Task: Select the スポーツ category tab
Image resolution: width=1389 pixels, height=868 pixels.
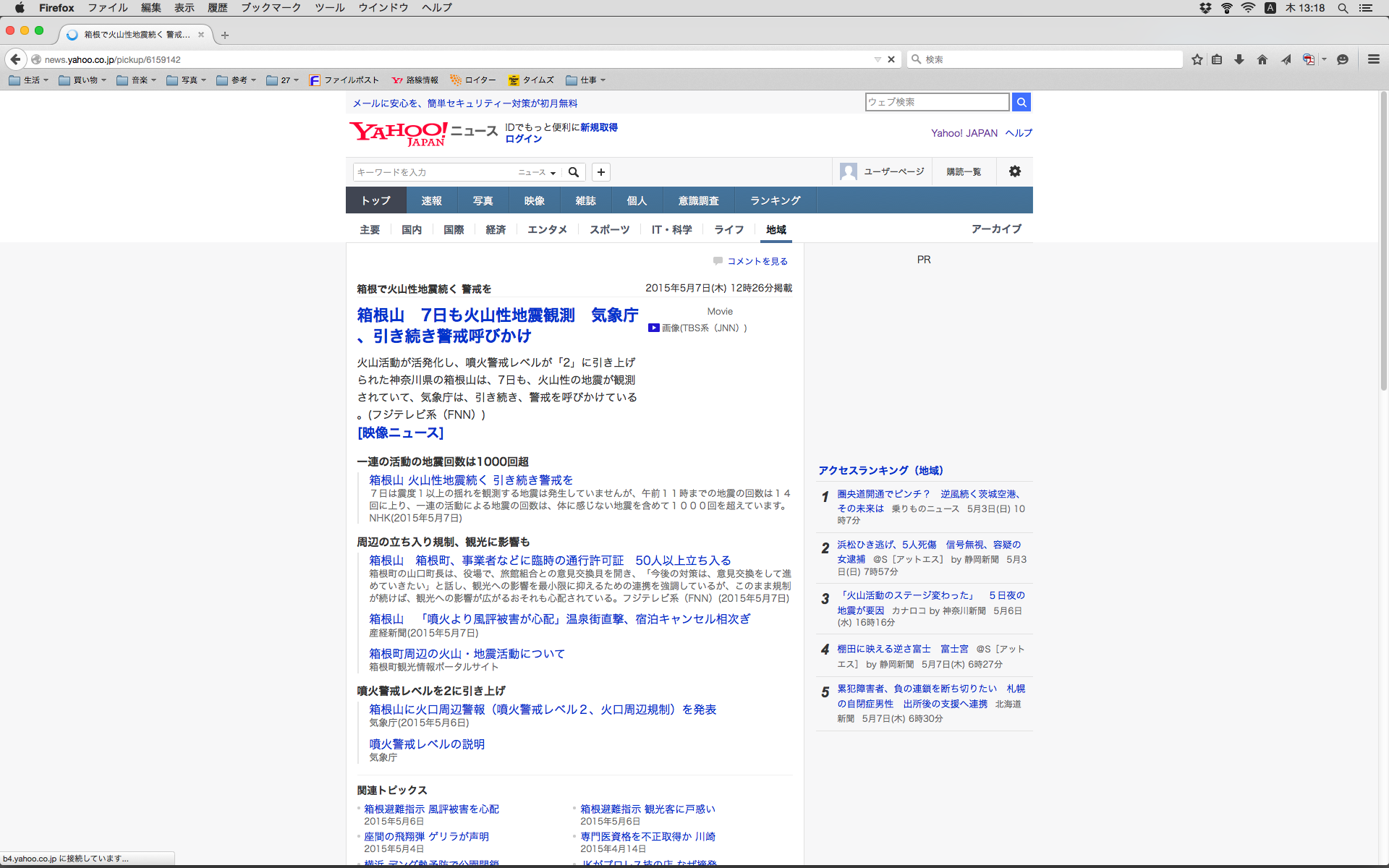Action: point(609,229)
